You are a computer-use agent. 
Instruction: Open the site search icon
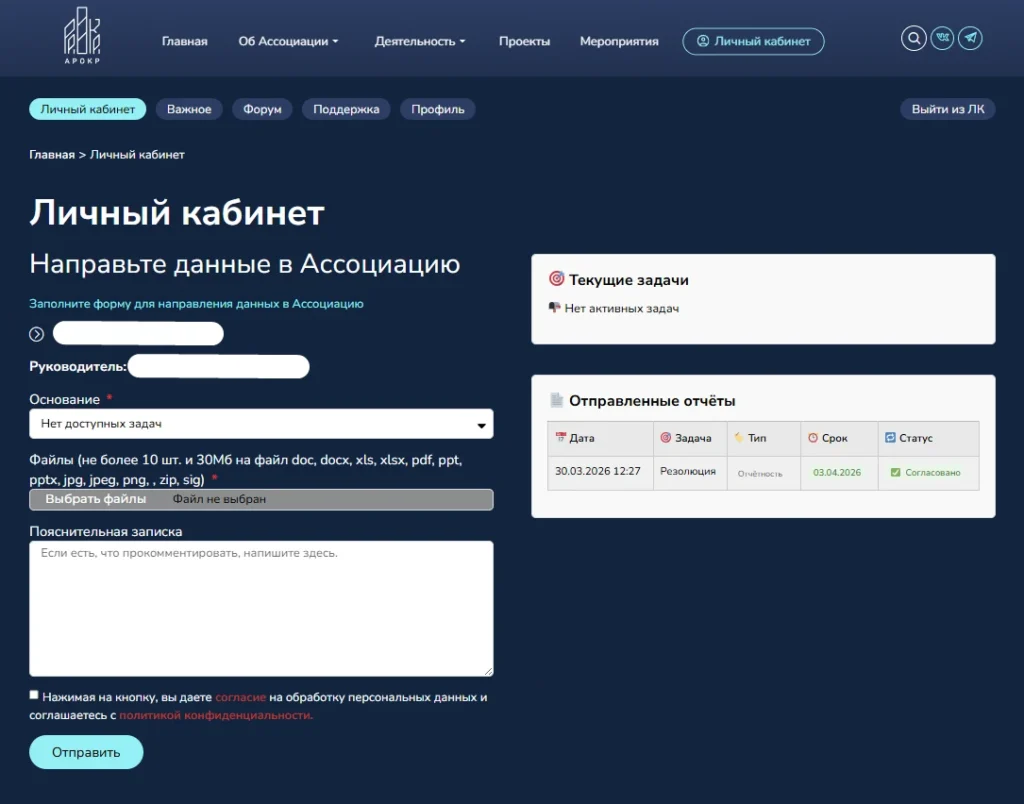pos(914,39)
